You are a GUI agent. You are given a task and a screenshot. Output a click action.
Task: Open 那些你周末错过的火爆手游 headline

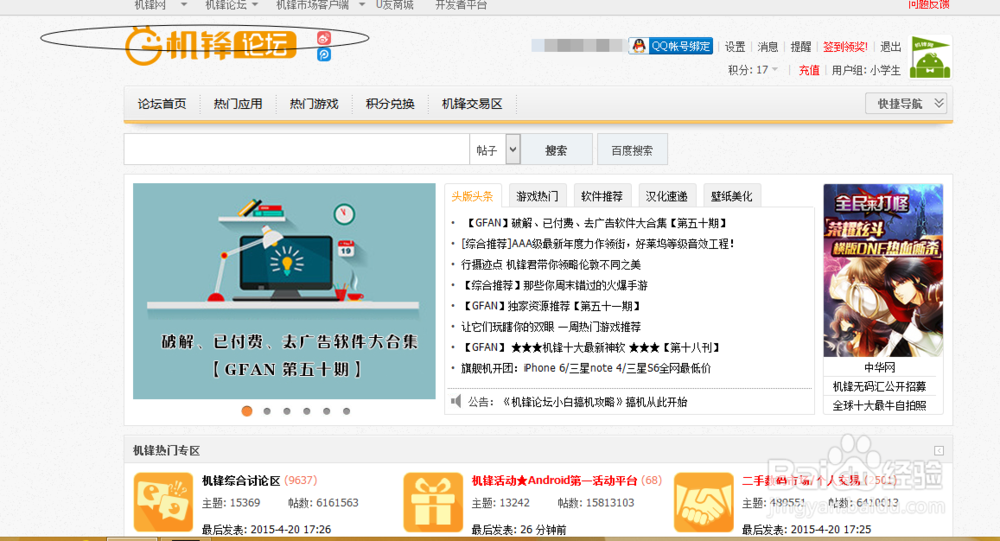click(x=554, y=285)
